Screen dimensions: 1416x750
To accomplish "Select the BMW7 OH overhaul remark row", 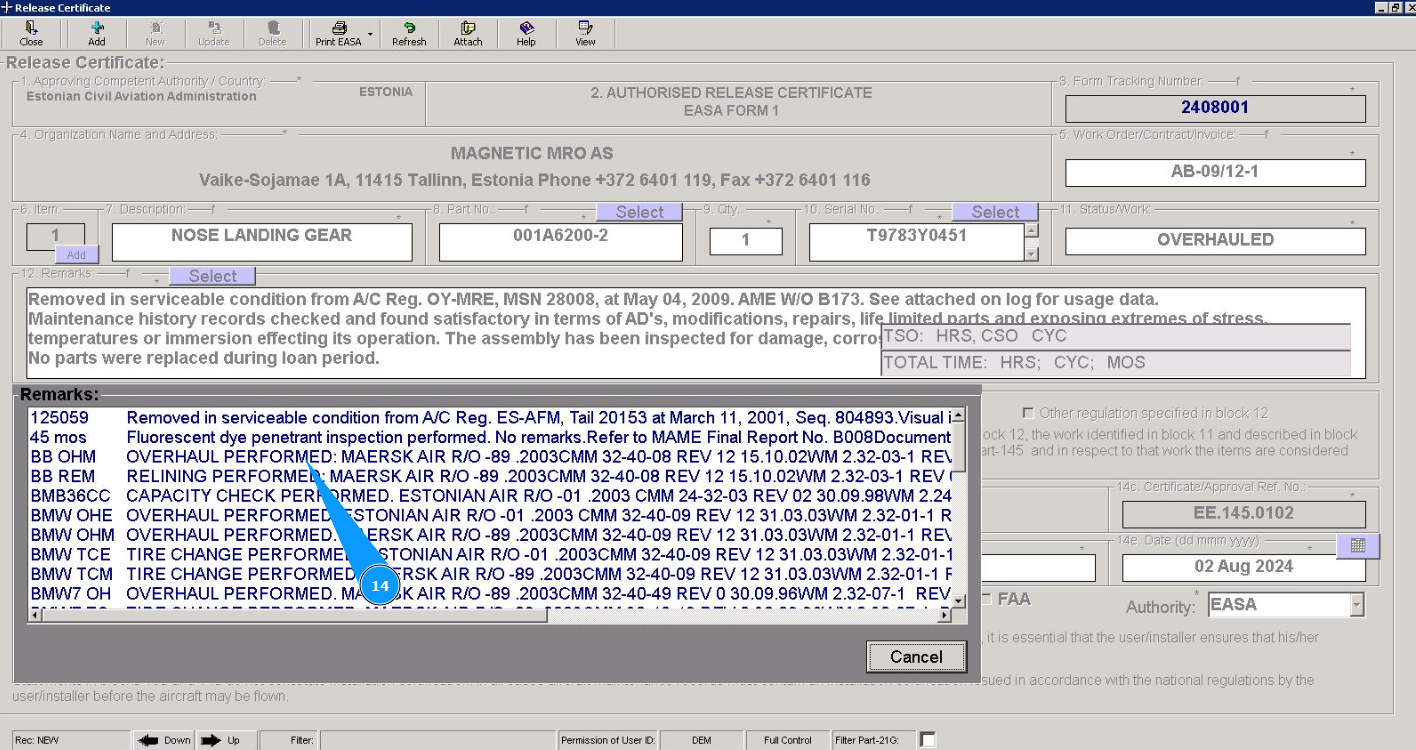I will click(490, 594).
